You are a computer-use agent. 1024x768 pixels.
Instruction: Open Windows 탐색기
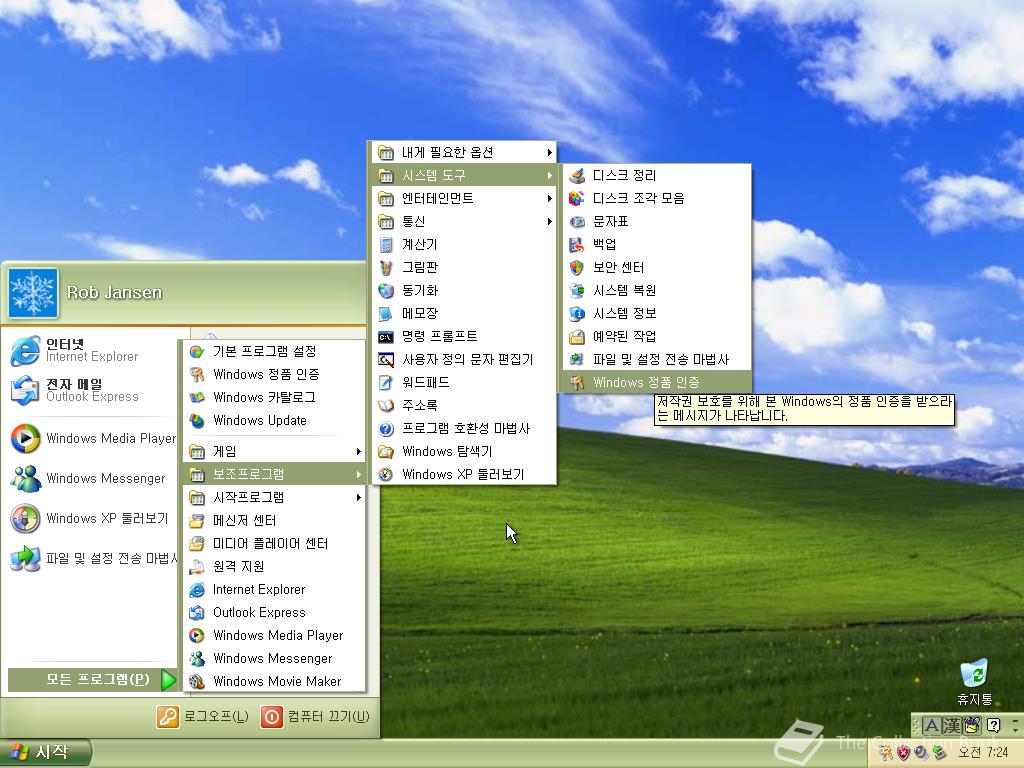pos(464,451)
